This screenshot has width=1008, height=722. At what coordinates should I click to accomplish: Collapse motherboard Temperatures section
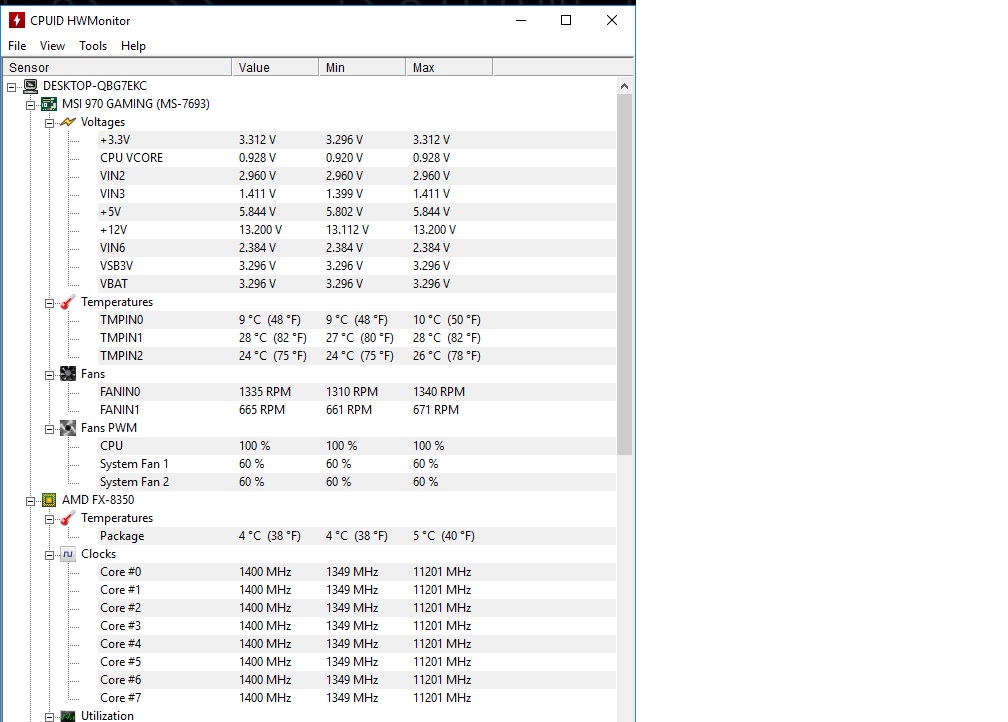pyautogui.click(x=50, y=303)
